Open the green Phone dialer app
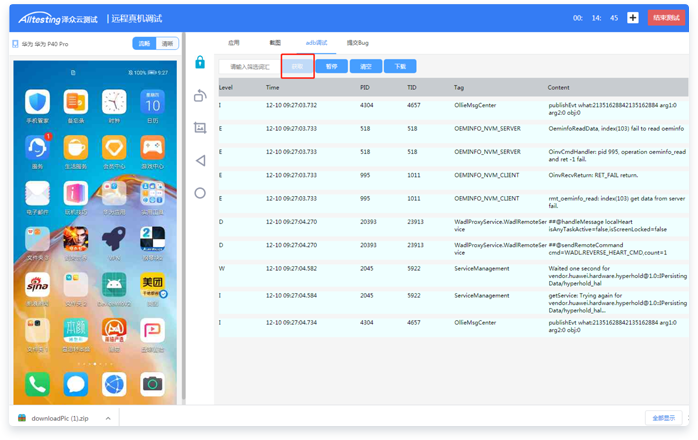Screen dimensions: 698x440 pyautogui.click(x=37, y=384)
